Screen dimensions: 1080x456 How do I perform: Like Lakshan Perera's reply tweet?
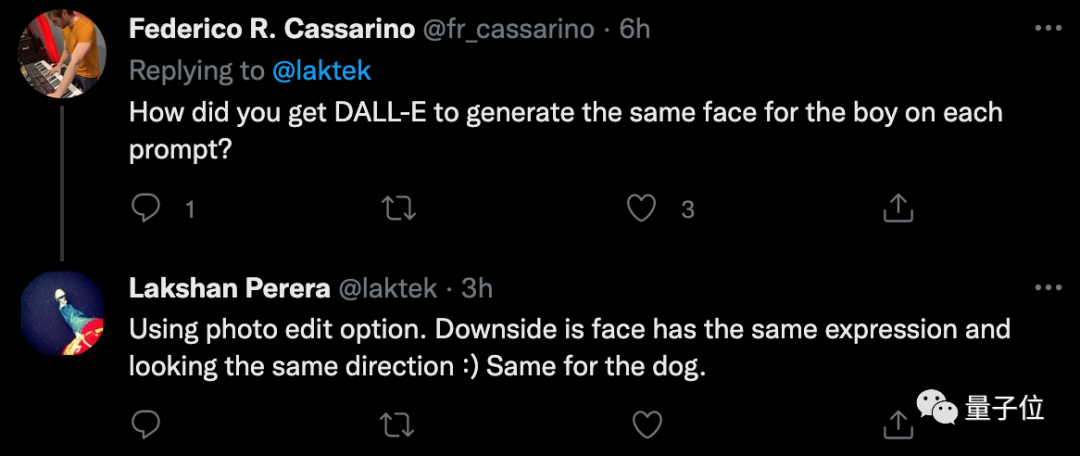648,424
